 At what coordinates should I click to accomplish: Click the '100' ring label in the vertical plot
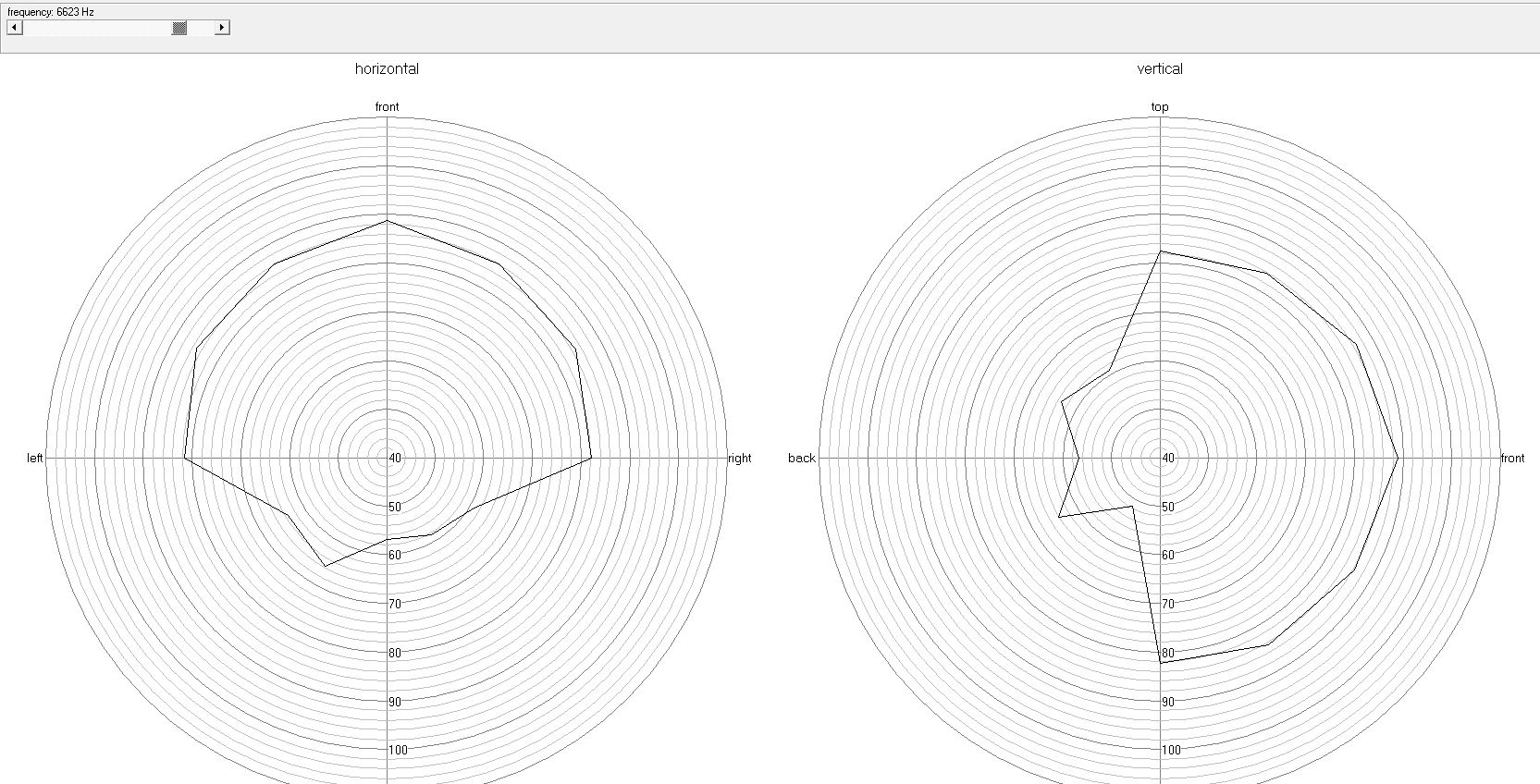point(1171,750)
